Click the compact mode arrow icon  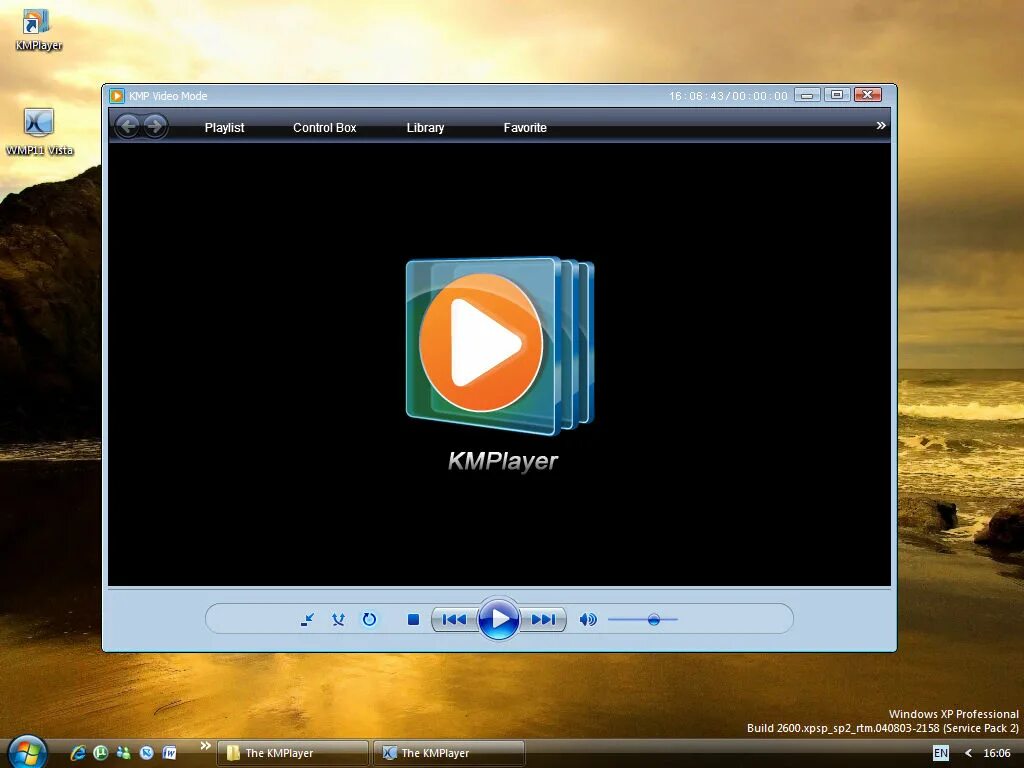tap(307, 619)
